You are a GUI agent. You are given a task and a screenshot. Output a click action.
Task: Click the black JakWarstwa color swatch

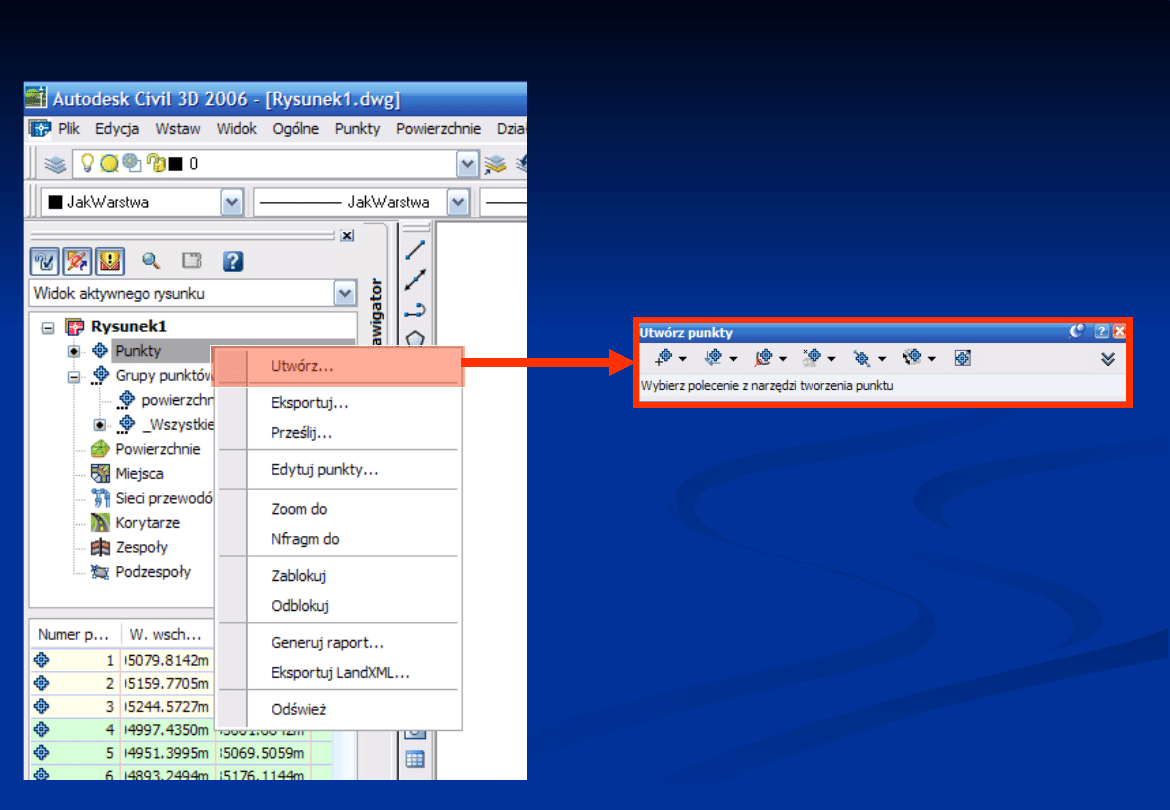(55, 202)
